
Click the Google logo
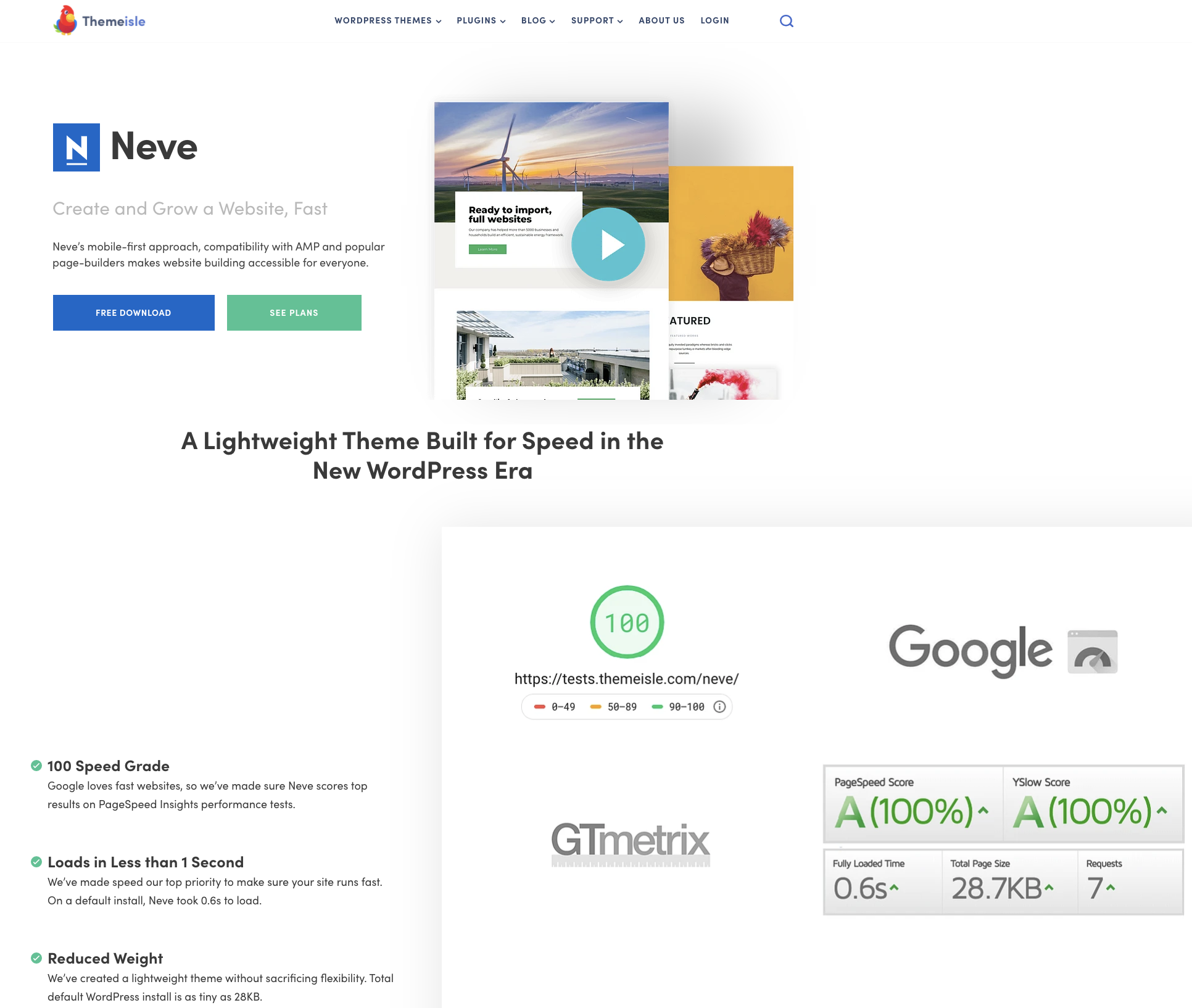(971, 651)
